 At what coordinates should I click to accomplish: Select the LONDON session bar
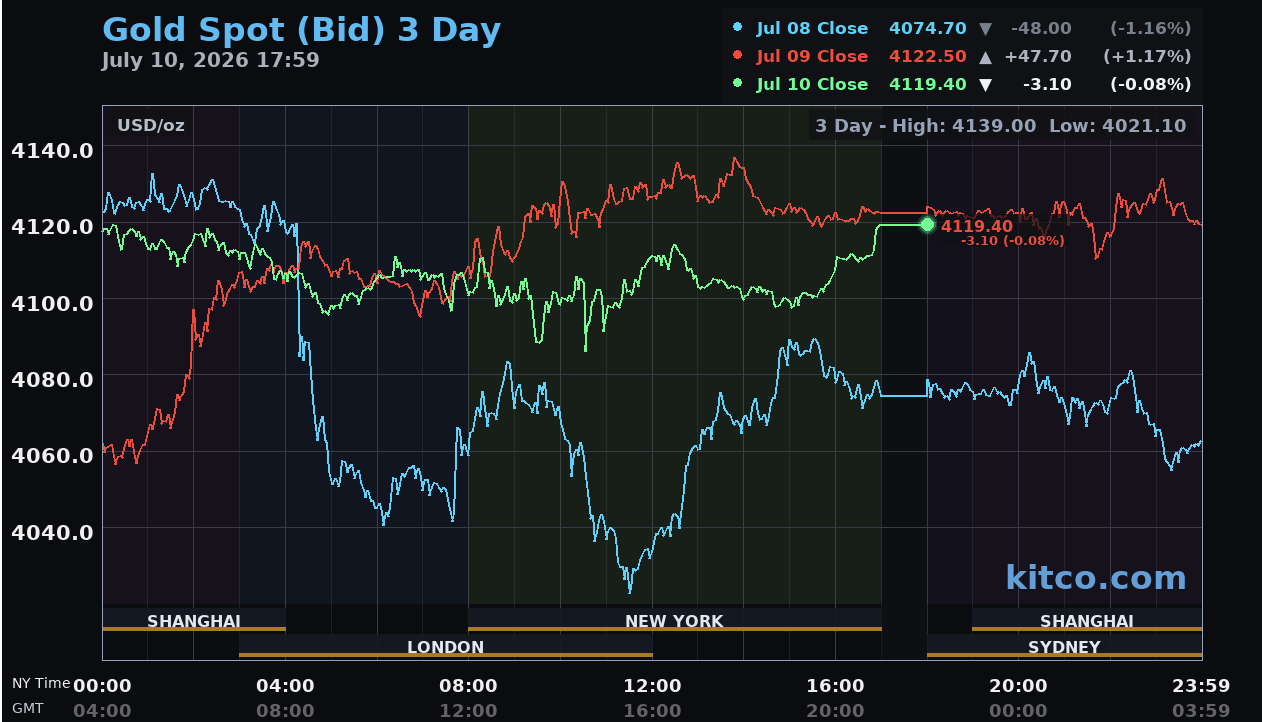click(x=445, y=646)
